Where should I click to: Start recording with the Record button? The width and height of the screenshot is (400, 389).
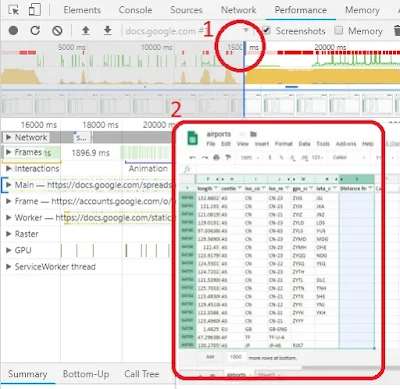pos(13,31)
